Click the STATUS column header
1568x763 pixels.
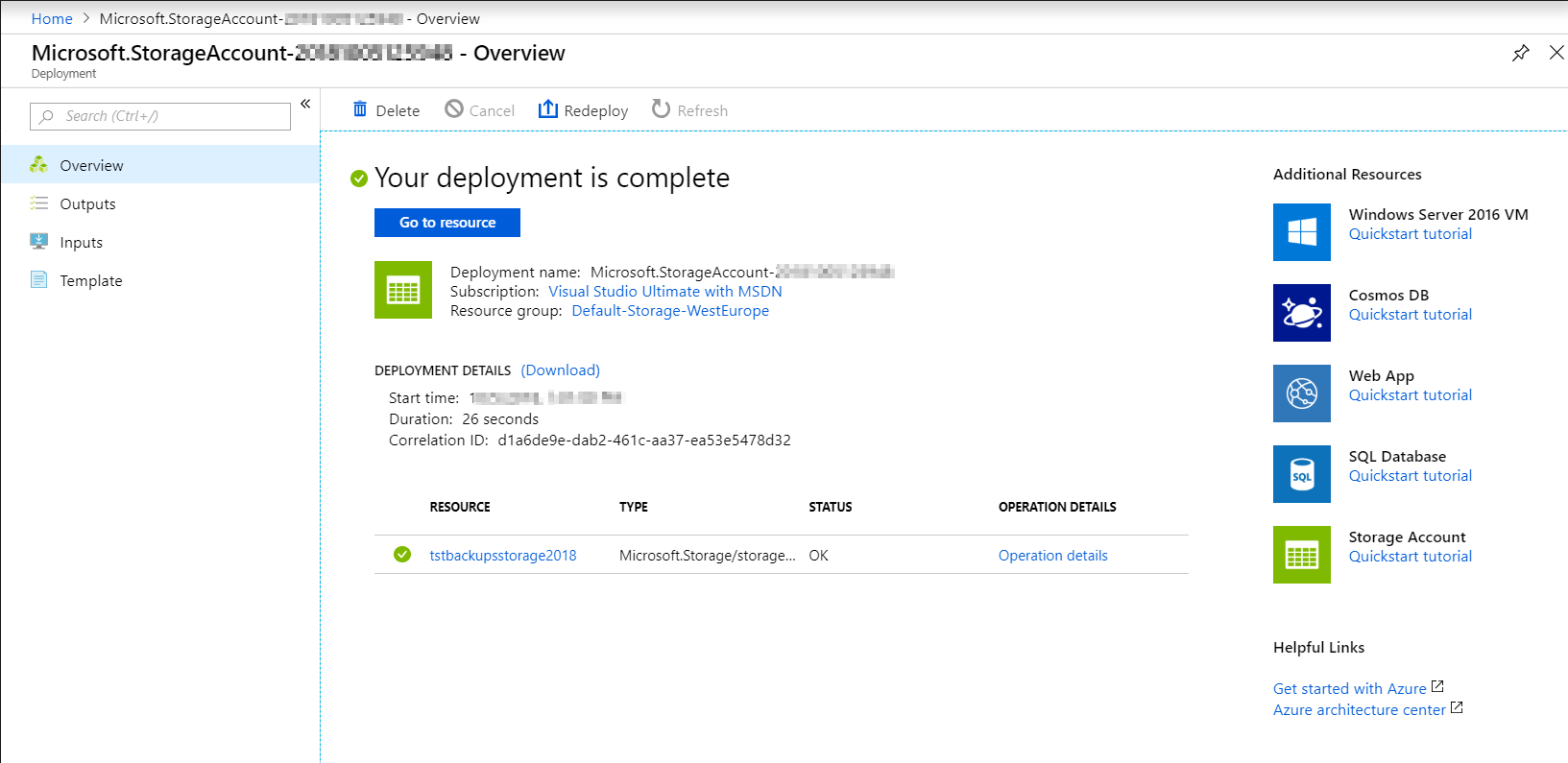click(x=831, y=507)
